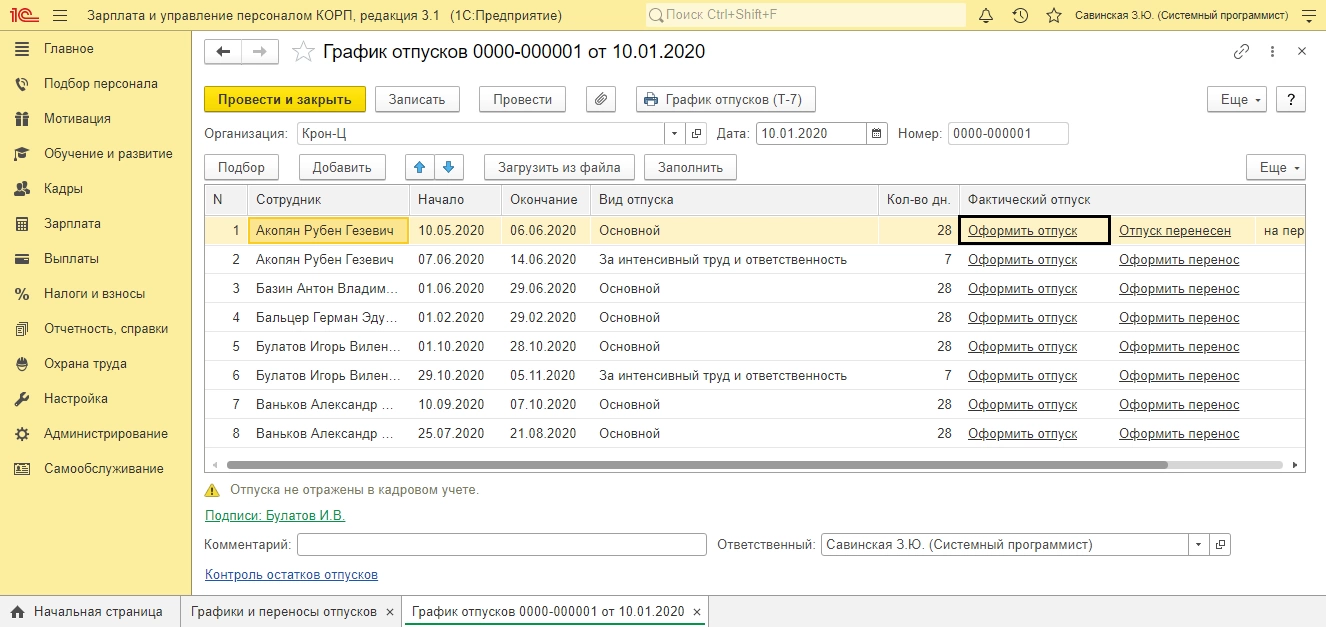Click the paperclip attachments icon
The height and width of the screenshot is (627, 1326).
pos(600,100)
